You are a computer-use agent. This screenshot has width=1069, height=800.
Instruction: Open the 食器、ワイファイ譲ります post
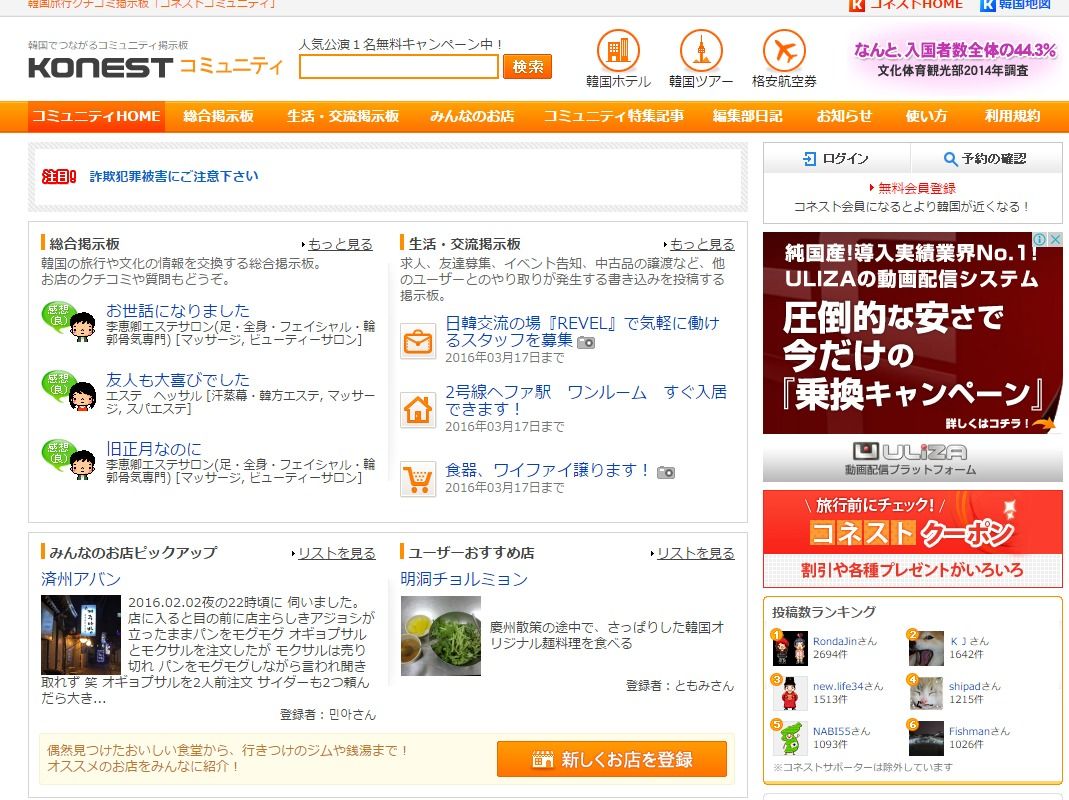(547, 470)
